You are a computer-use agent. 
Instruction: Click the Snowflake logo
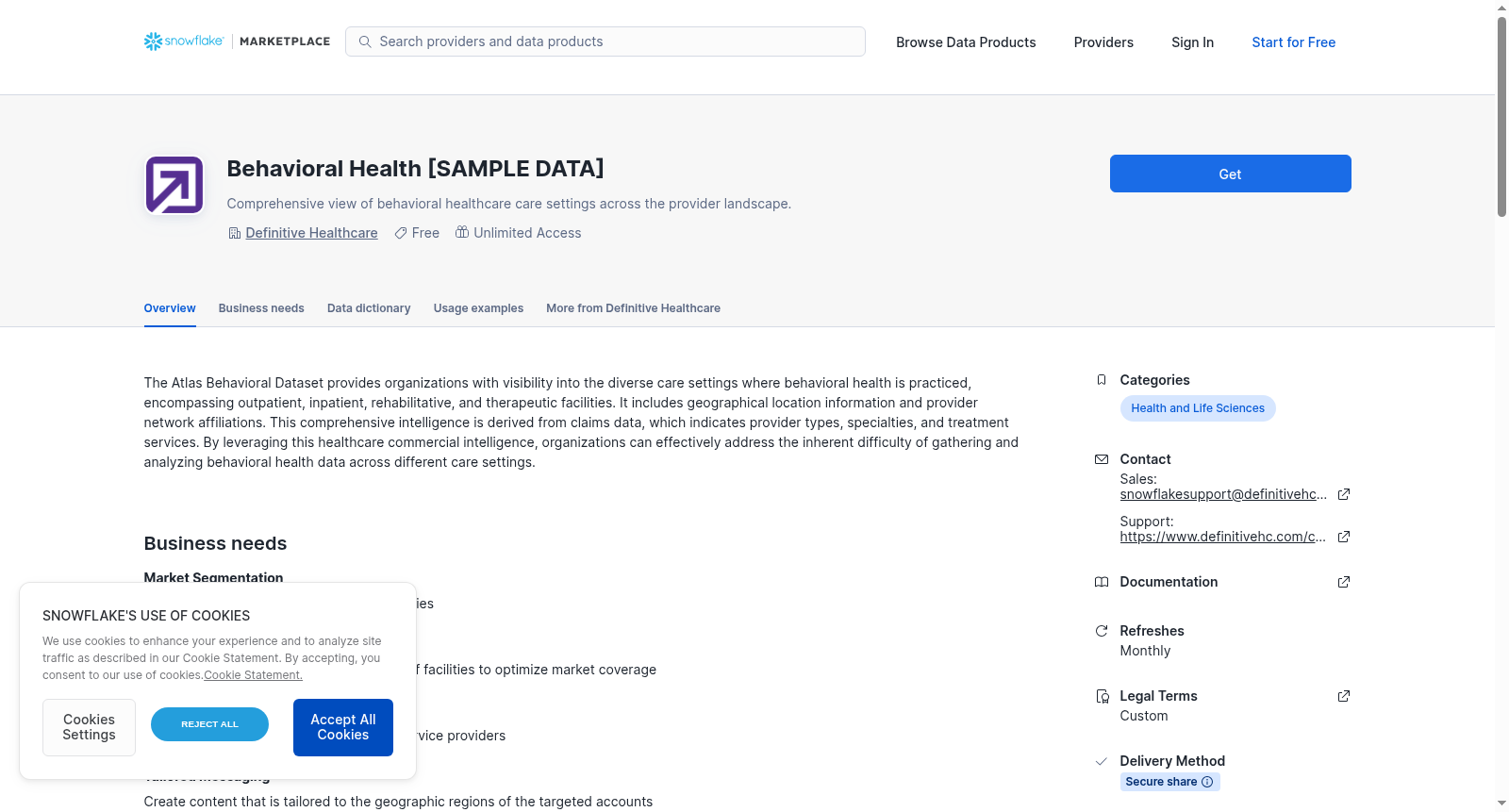184,41
